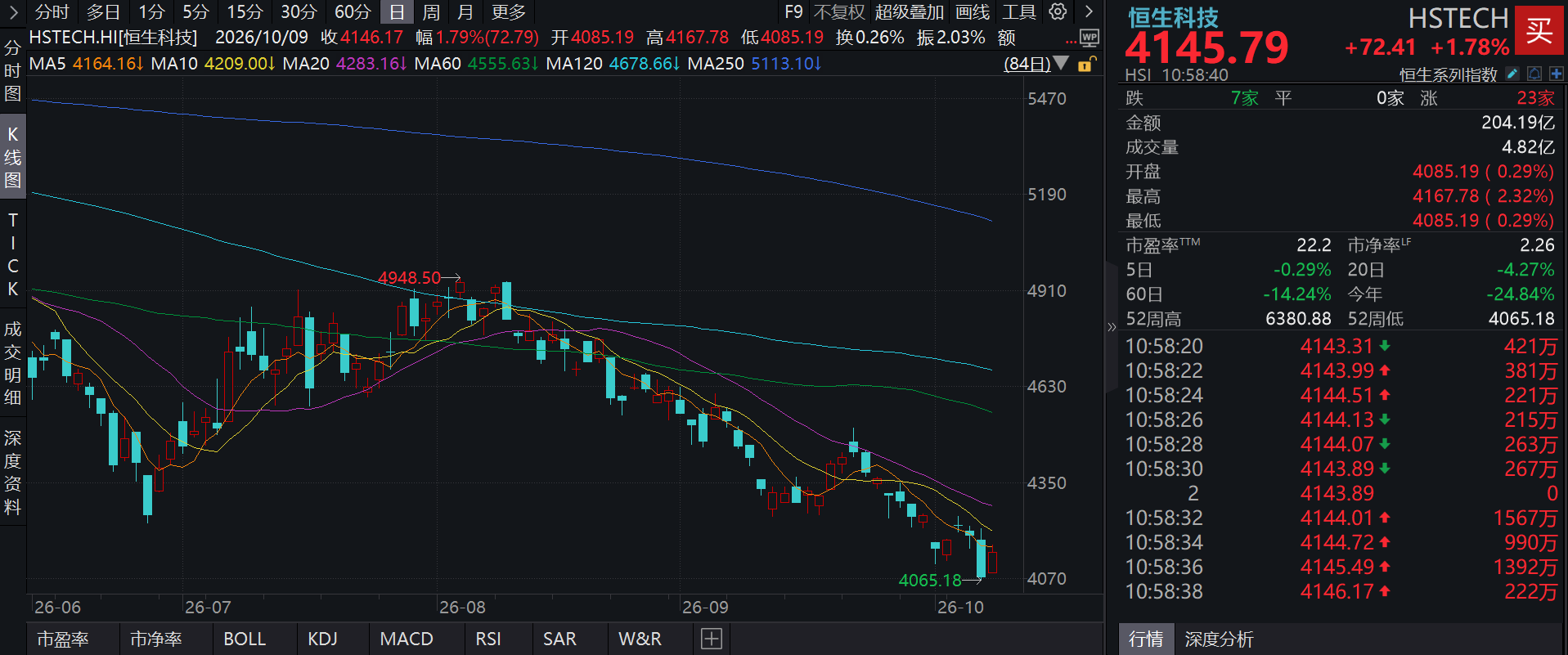Open the 84日 range dropdown triangle
The image size is (1568, 655).
[1061, 63]
